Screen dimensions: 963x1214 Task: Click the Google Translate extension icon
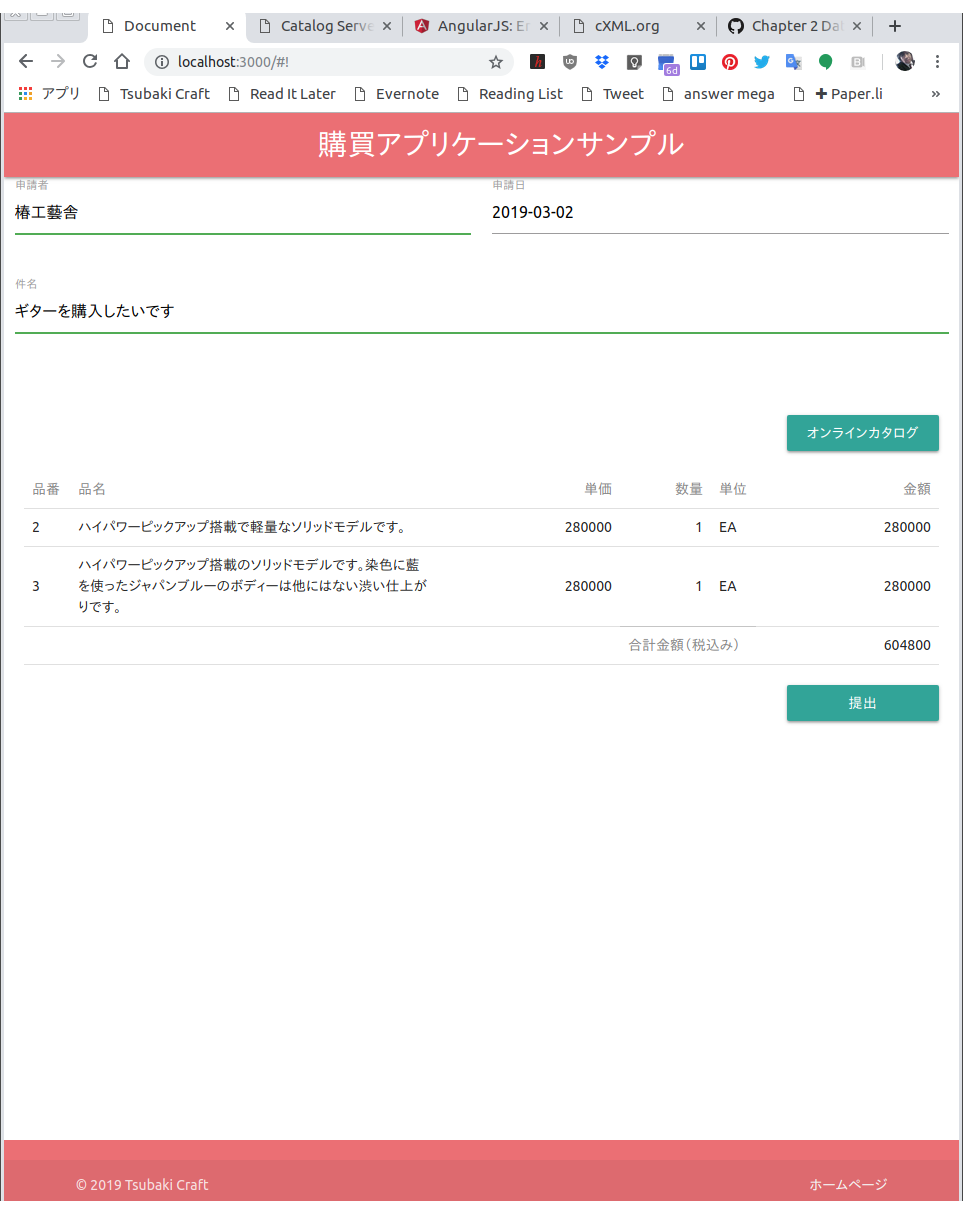click(x=792, y=61)
